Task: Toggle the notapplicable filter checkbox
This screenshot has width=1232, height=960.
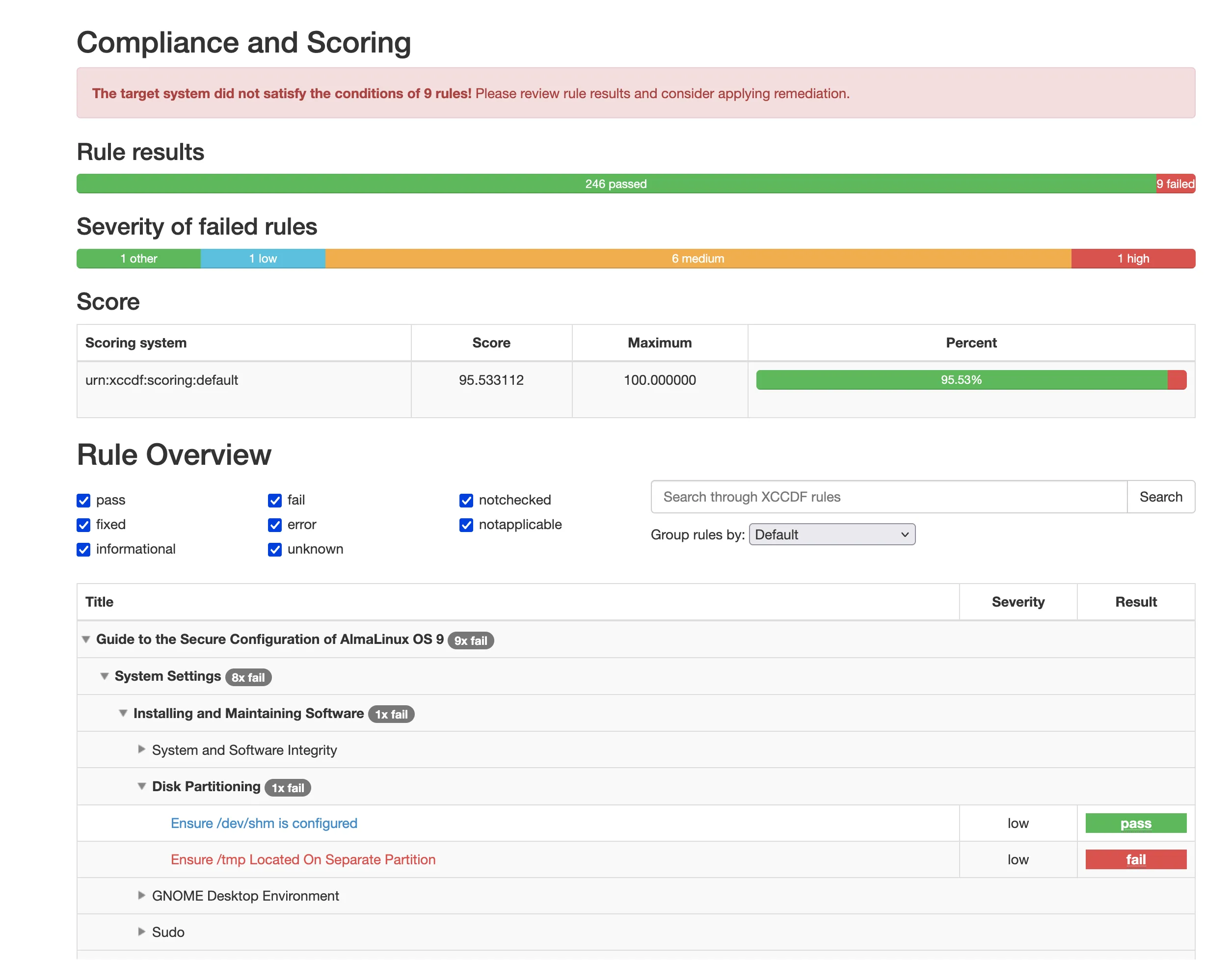Action: pyautogui.click(x=466, y=525)
